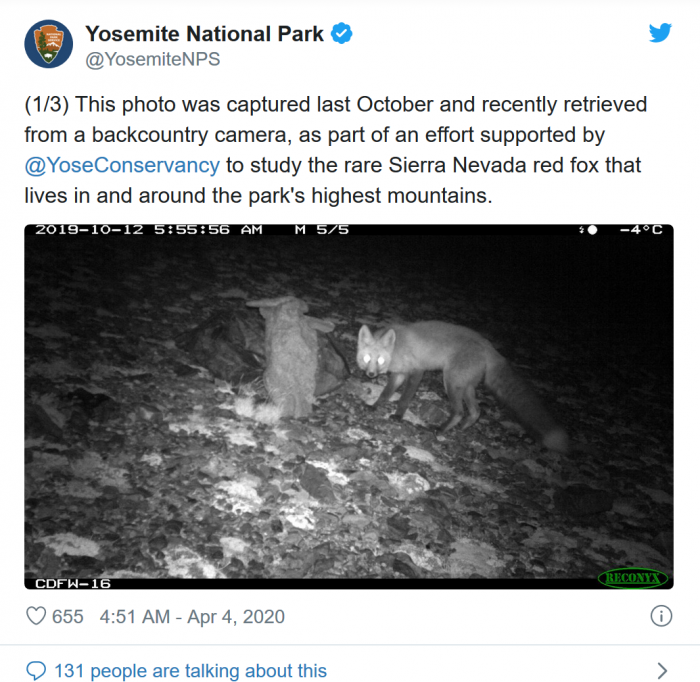This screenshot has height=682, width=700.
Task: Open the @YoseConservancy mention link
Action: [x=121, y=164]
